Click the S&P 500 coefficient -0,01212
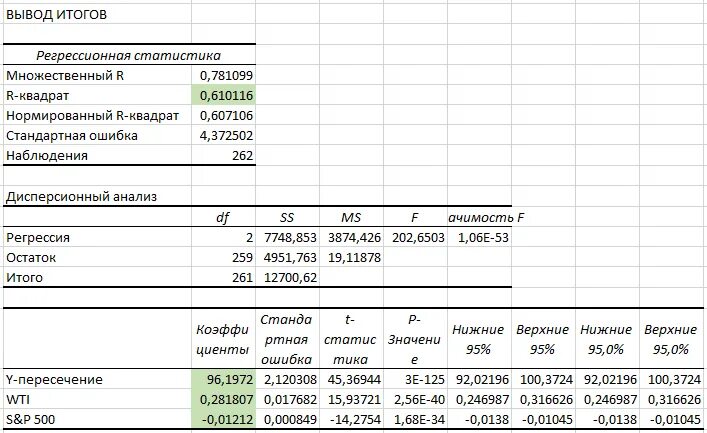Image resolution: width=707 pixels, height=433 pixels. (x=228, y=419)
